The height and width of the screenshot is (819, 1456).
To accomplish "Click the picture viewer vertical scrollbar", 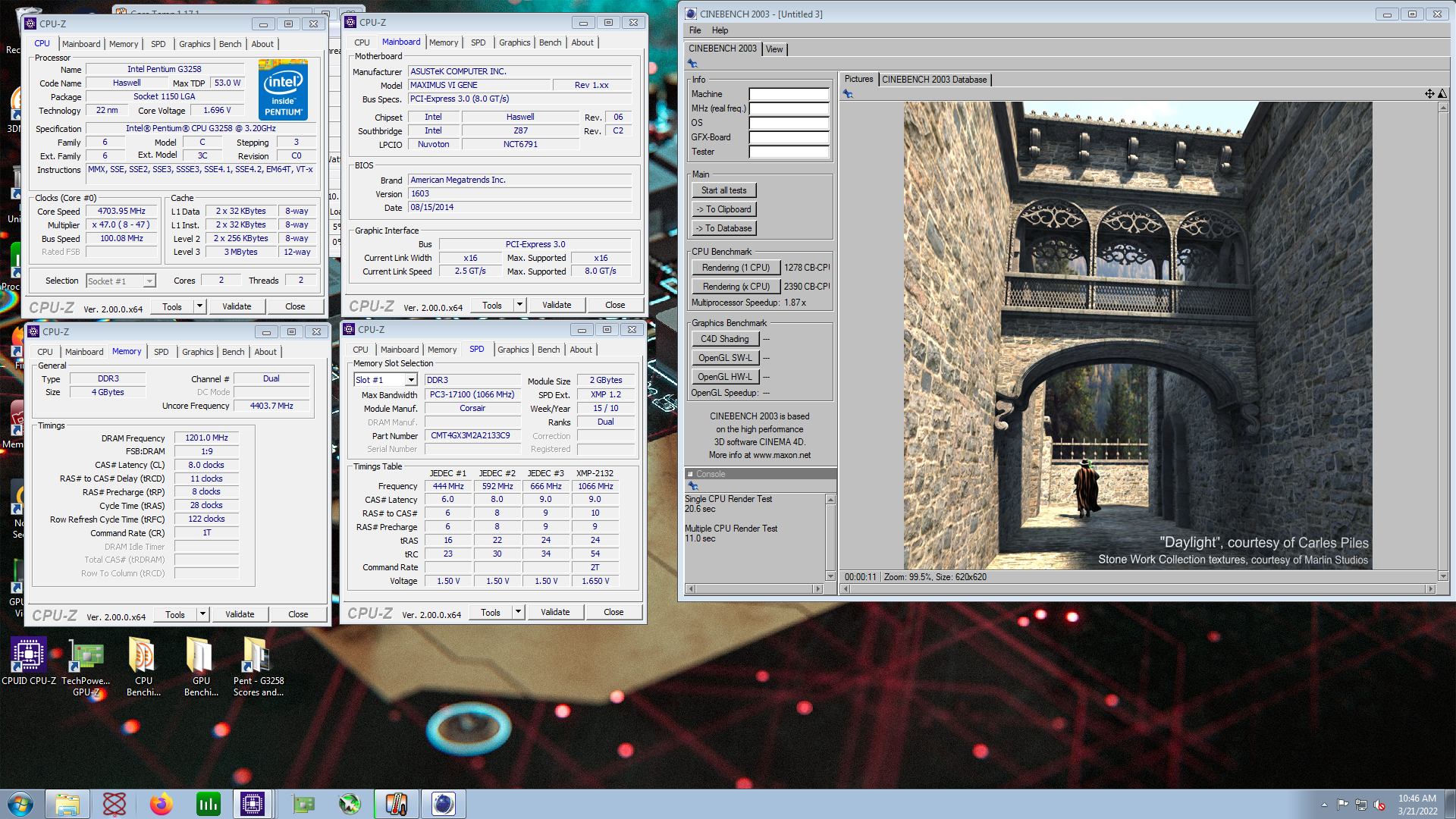I will 1442,342.
